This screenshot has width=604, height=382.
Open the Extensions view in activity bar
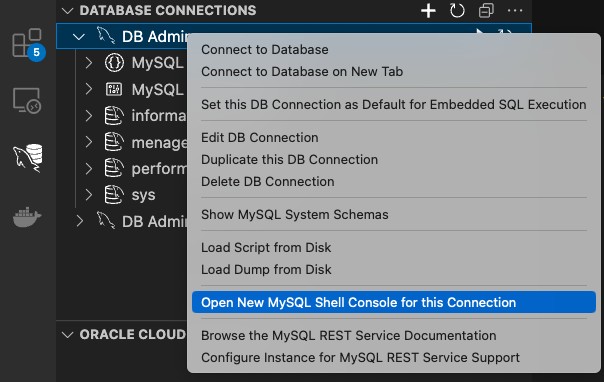point(27,43)
